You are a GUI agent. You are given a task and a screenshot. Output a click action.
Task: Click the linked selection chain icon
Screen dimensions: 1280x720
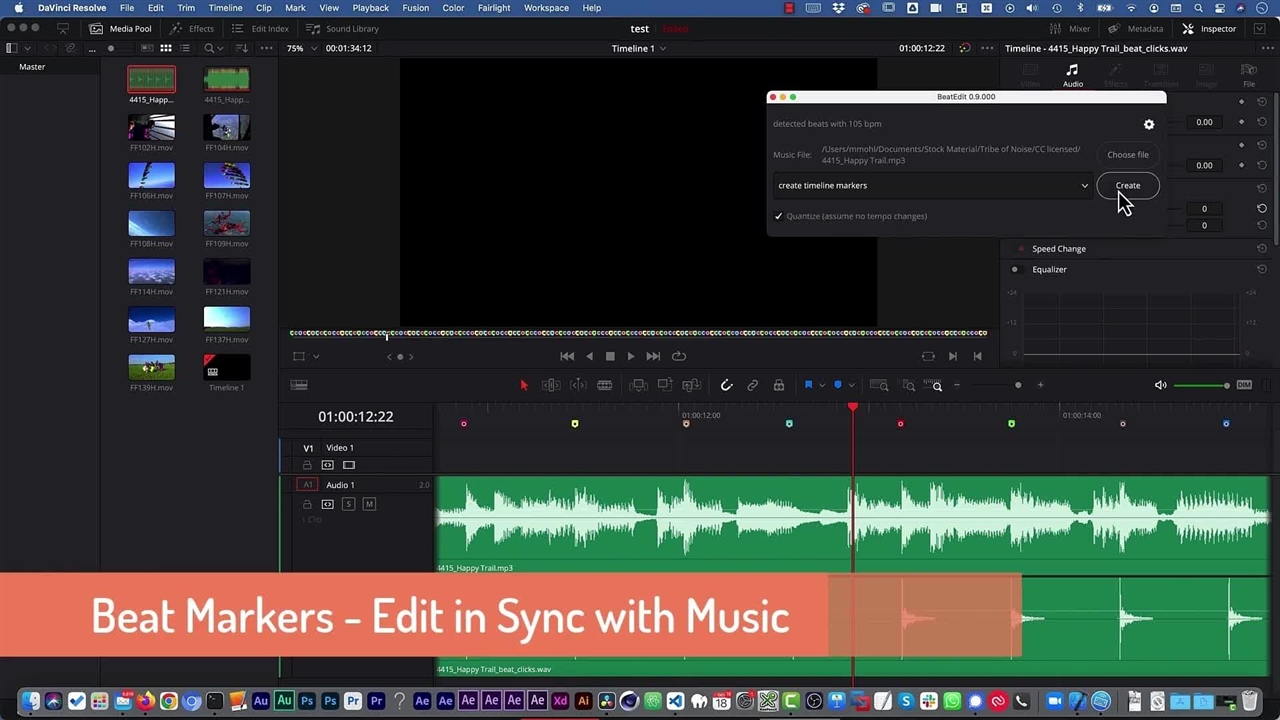point(752,385)
